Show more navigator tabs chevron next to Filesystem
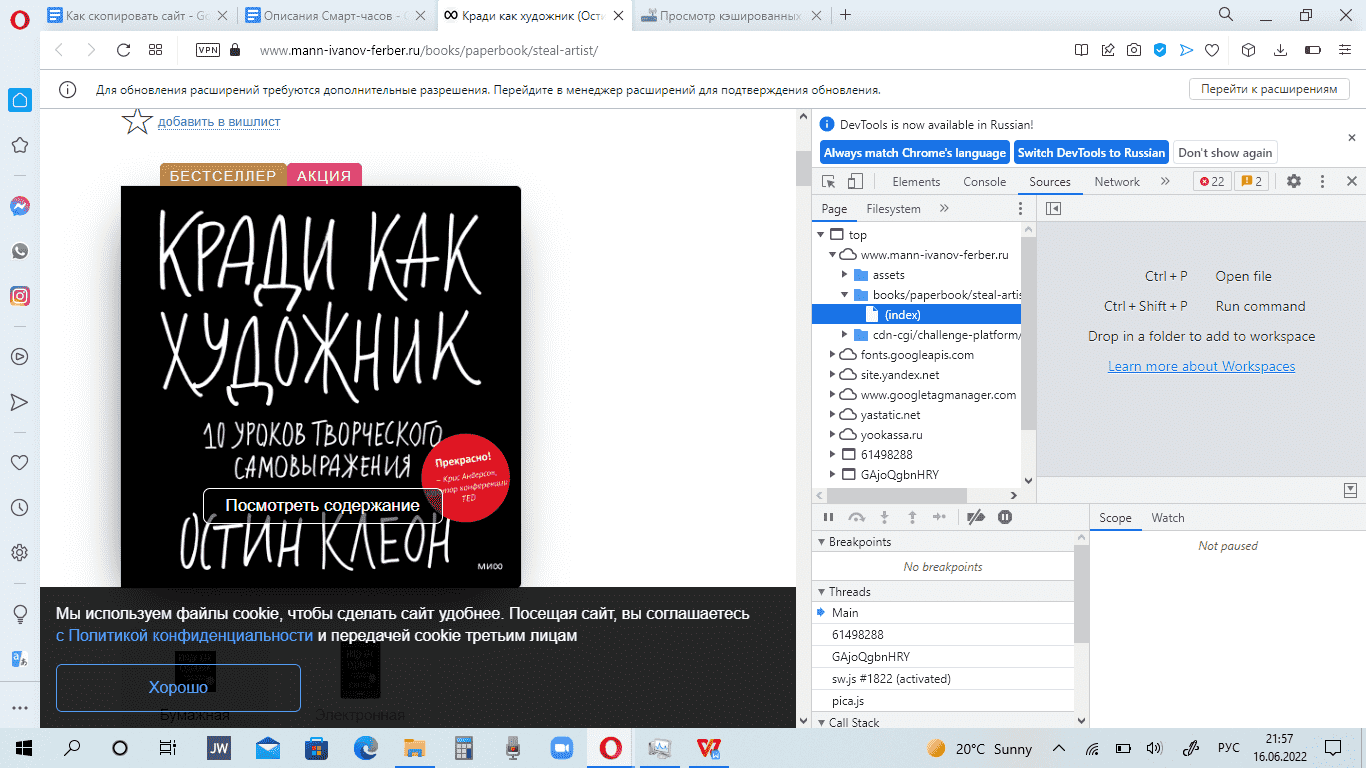The height and width of the screenshot is (768, 1366). coord(944,209)
